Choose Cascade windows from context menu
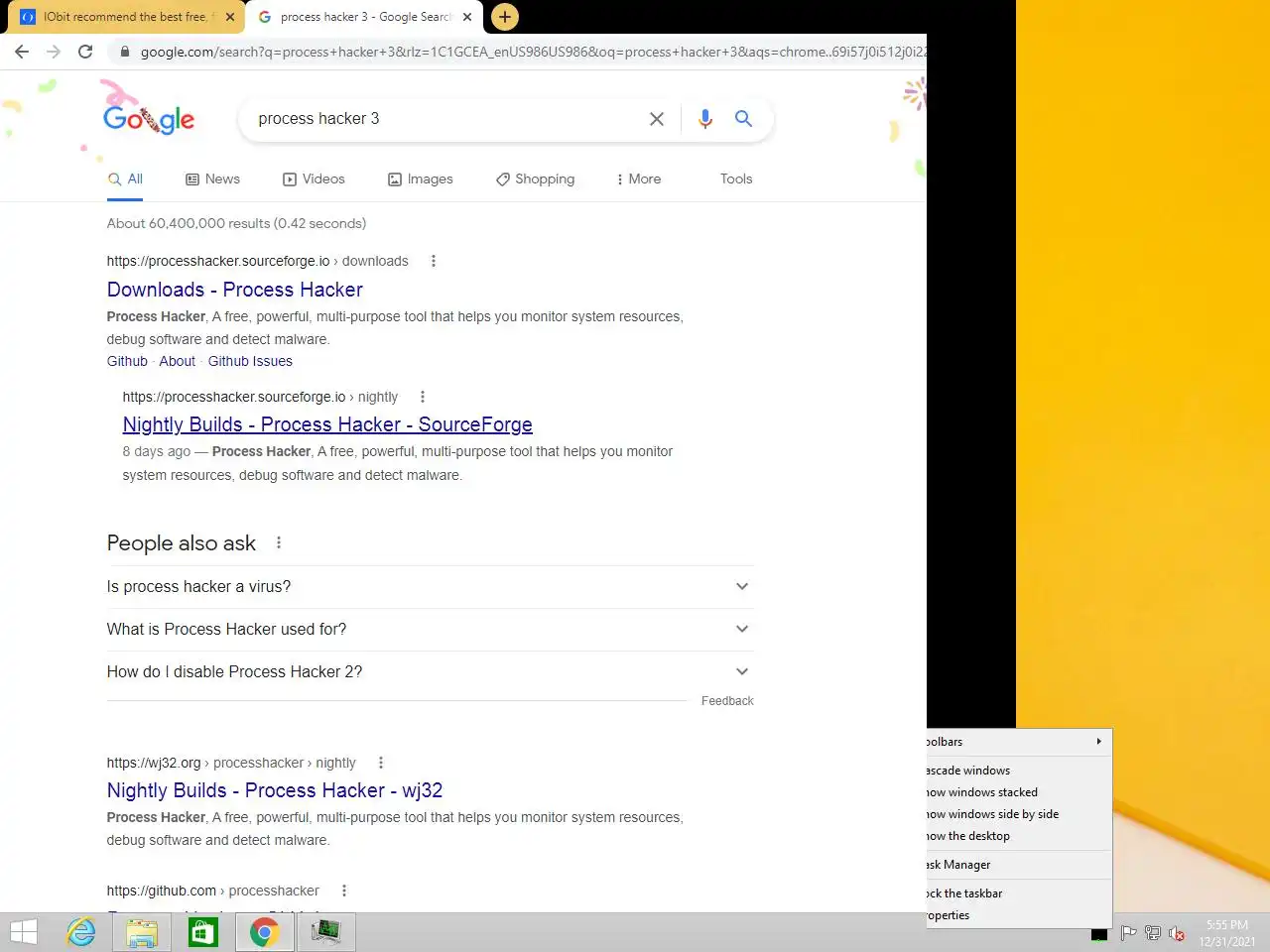The height and width of the screenshot is (952, 1270). pyautogui.click(x=1019, y=771)
